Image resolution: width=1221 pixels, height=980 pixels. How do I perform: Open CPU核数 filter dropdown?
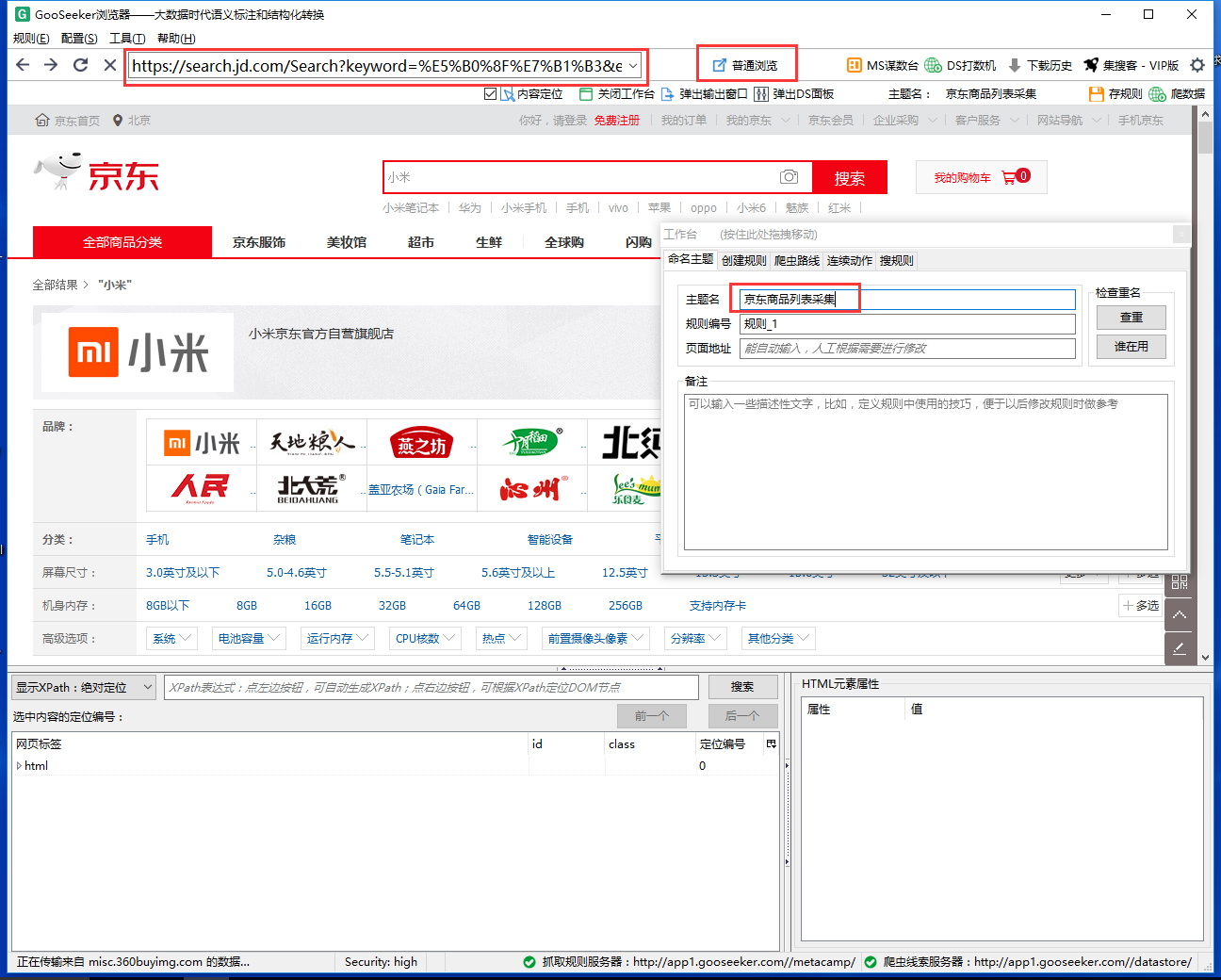tap(425, 638)
